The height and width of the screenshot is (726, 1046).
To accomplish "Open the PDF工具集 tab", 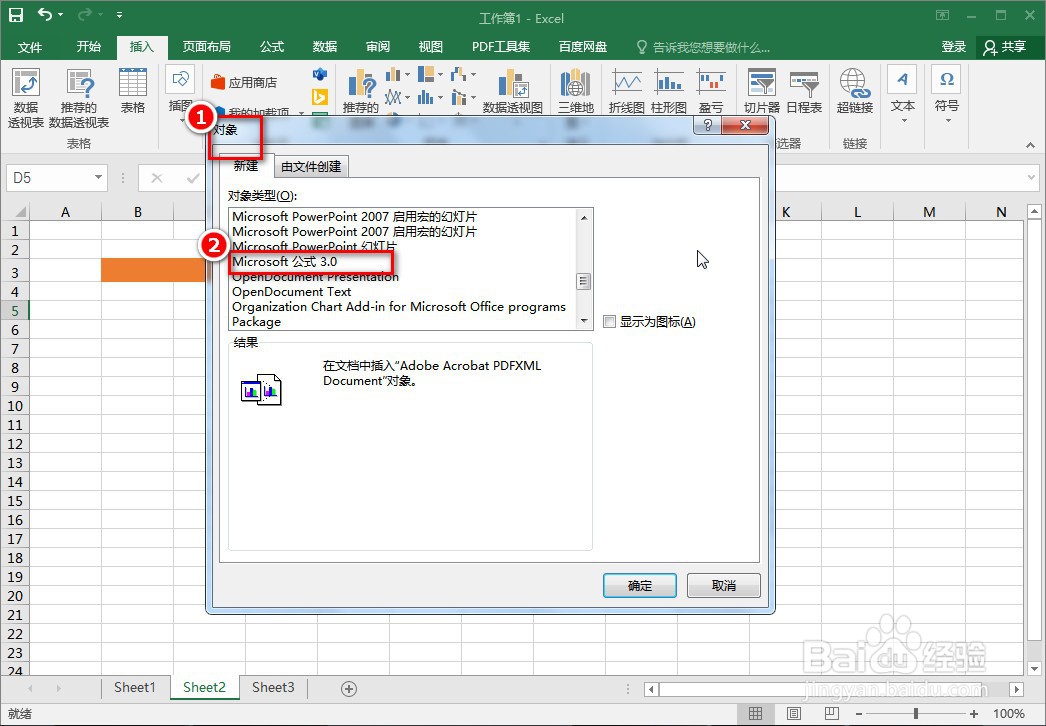I will (x=500, y=46).
